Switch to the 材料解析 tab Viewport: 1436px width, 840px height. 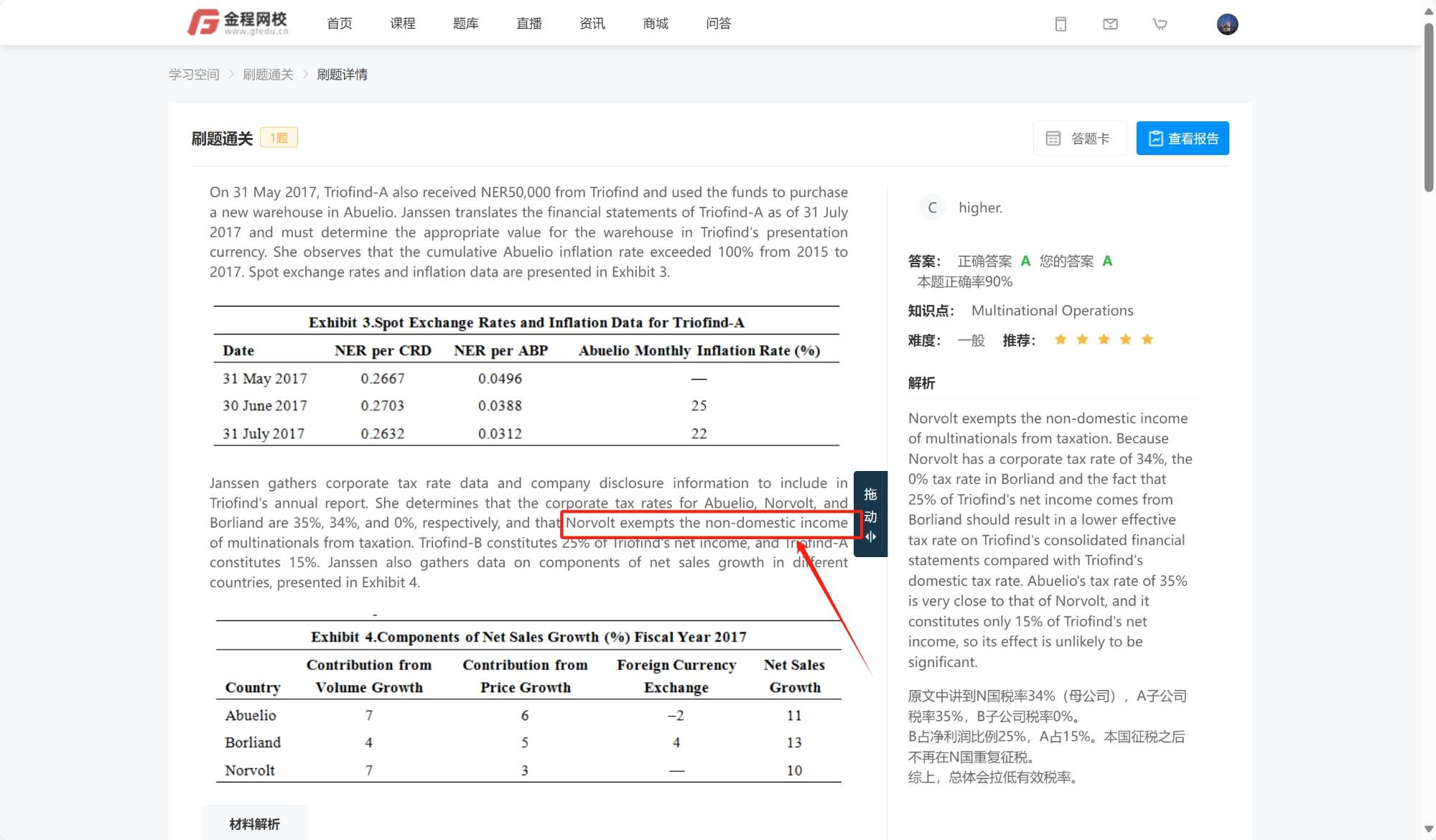point(254,823)
